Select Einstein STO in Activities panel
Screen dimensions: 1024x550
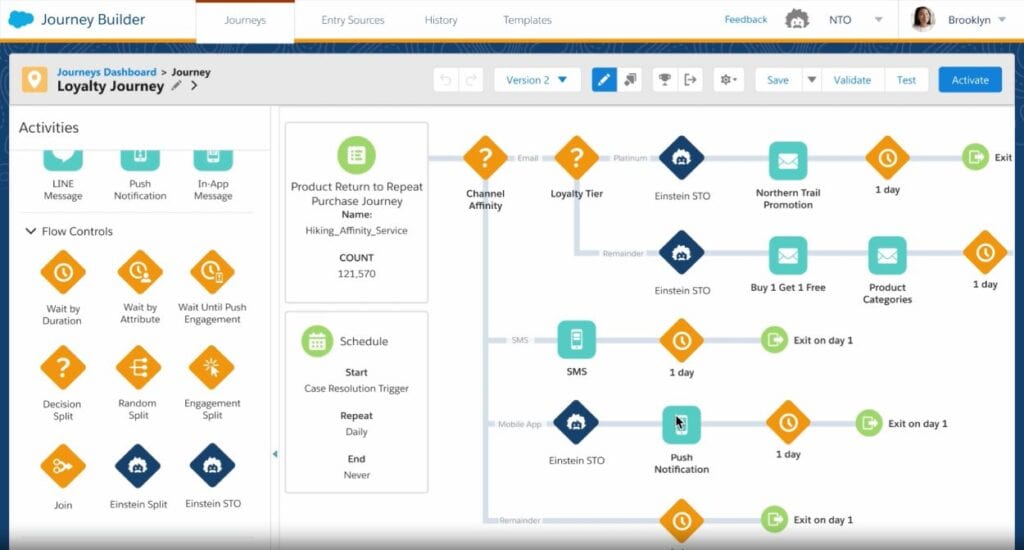212,466
